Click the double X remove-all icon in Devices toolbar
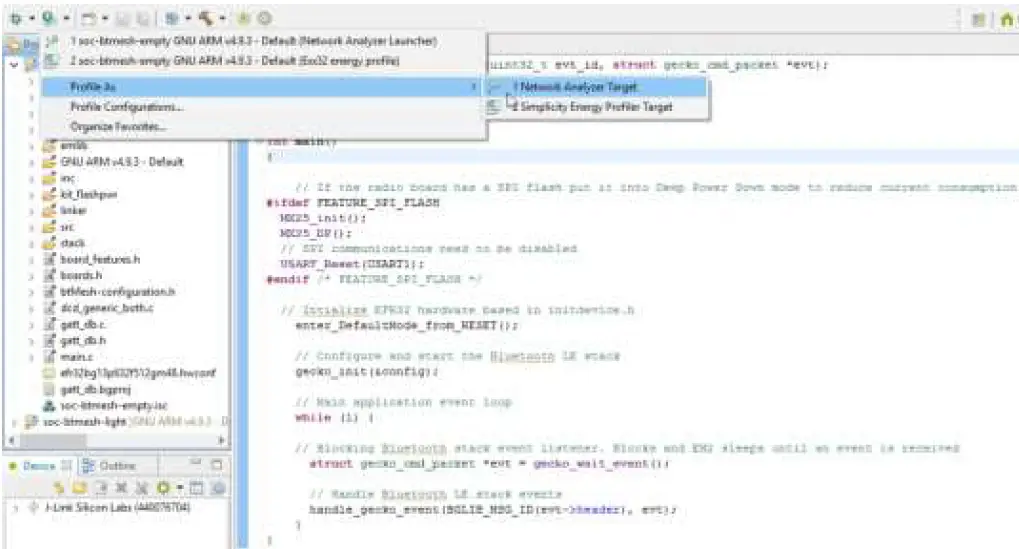This screenshot has height=549, width=1019. click(x=142, y=487)
